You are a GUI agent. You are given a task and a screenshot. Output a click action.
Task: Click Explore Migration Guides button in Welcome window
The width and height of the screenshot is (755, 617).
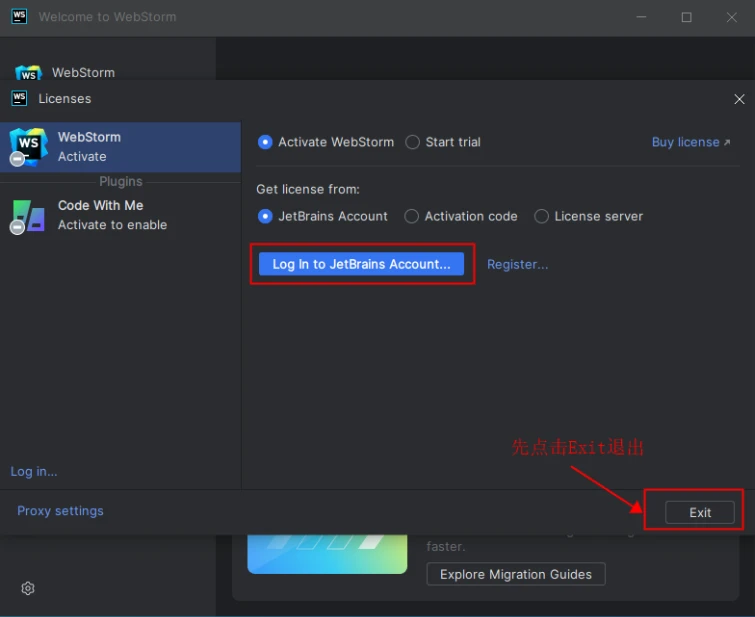[x=516, y=574]
